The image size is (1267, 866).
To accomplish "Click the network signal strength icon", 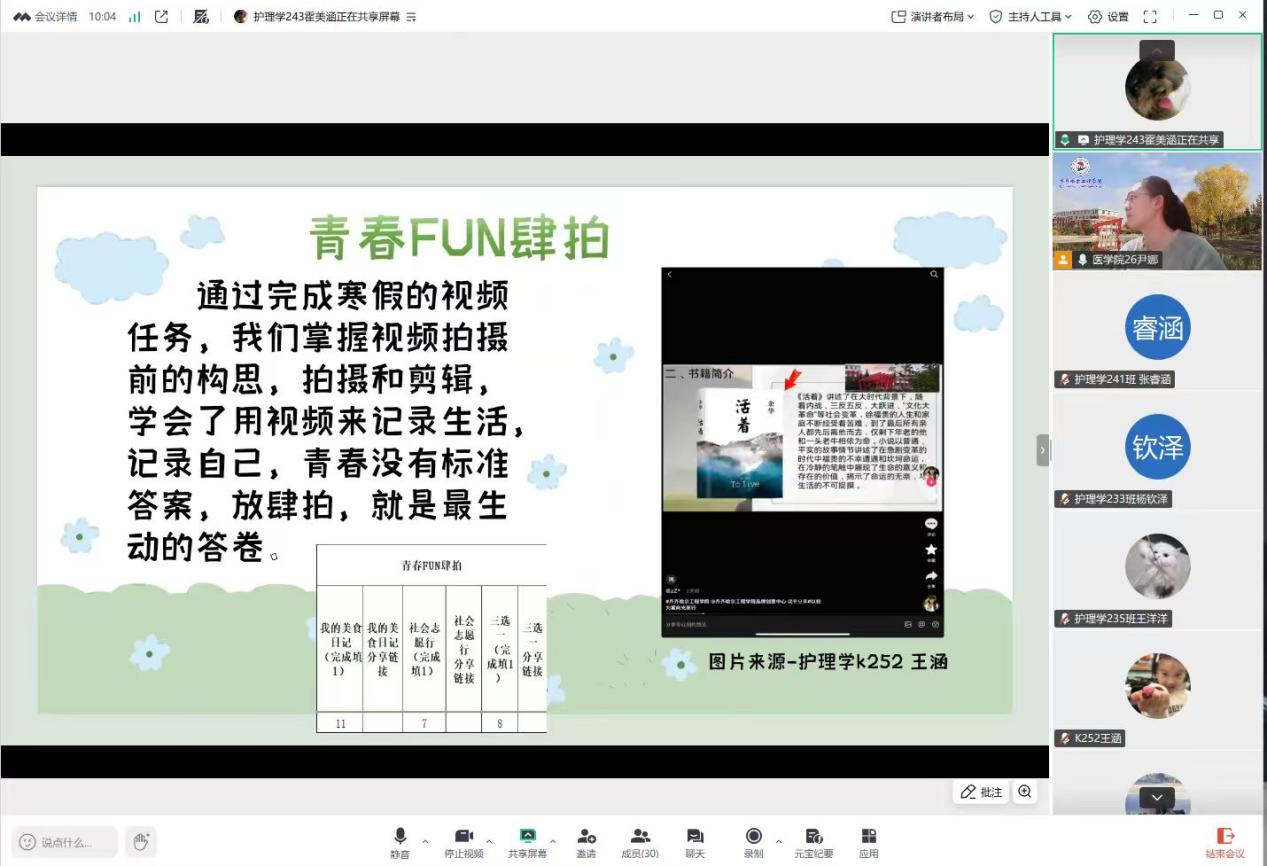I will 135,16.
